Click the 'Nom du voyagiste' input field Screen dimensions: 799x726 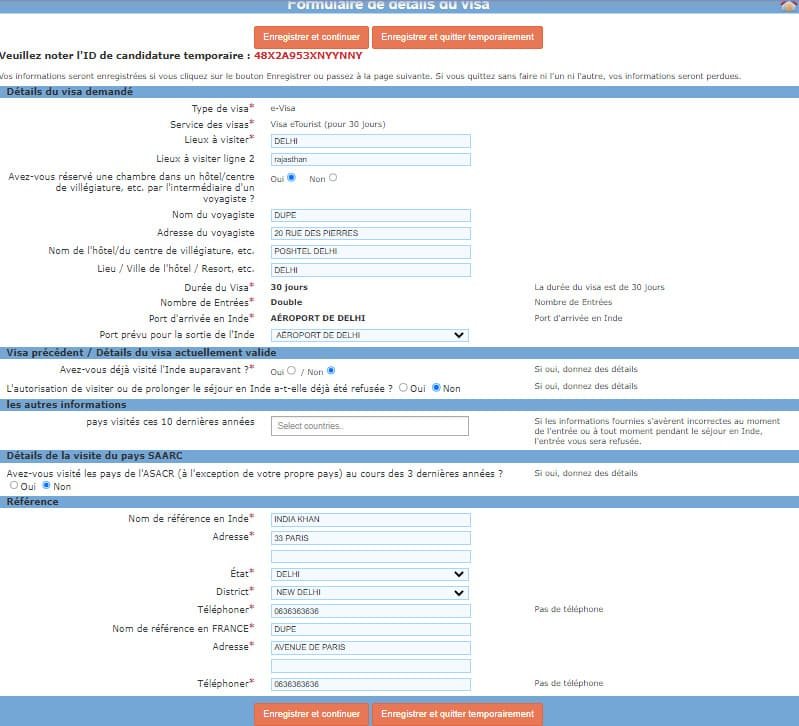[x=371, y=216]
